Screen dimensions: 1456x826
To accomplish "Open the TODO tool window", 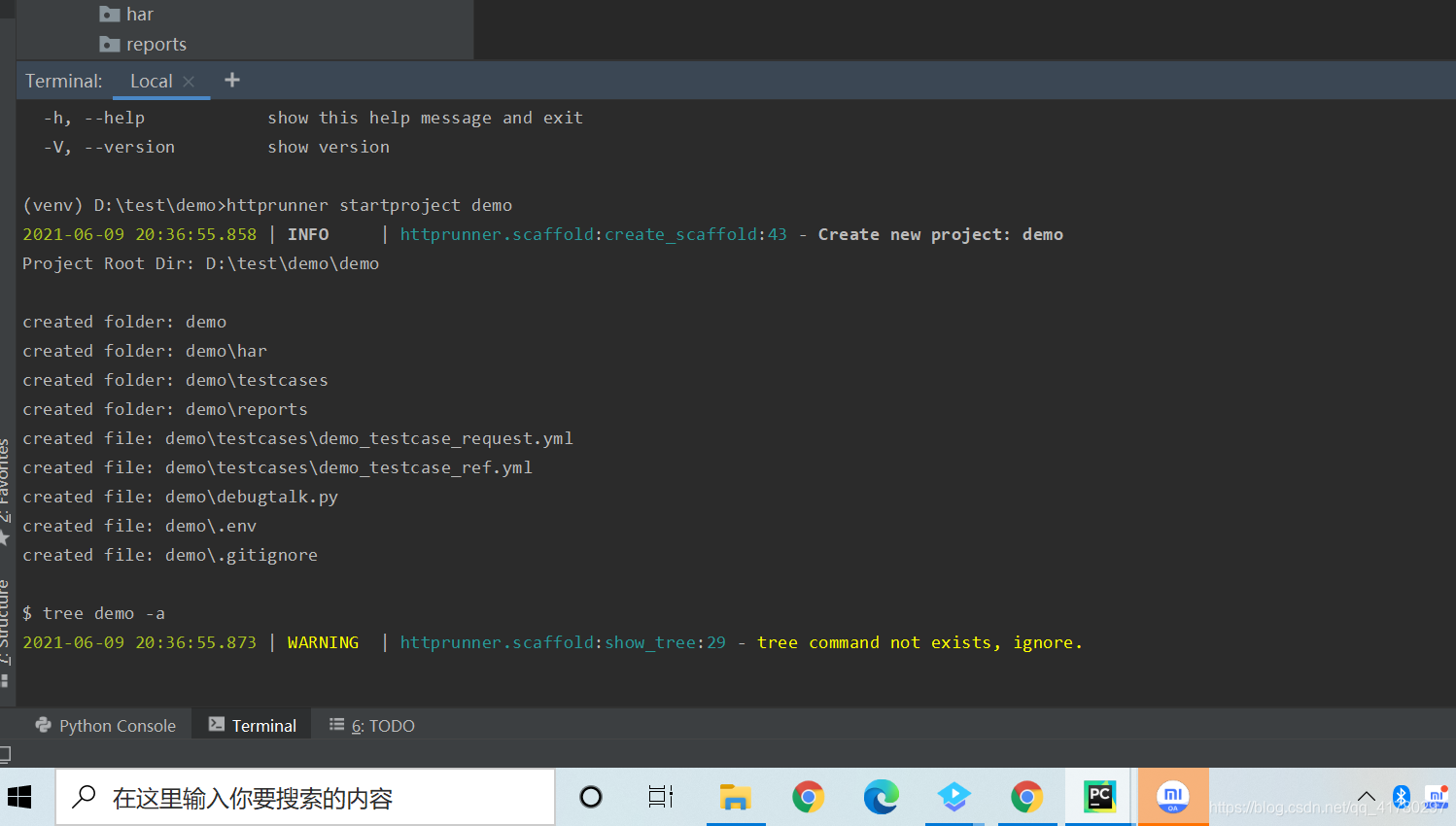I will (x=372, y=726).
